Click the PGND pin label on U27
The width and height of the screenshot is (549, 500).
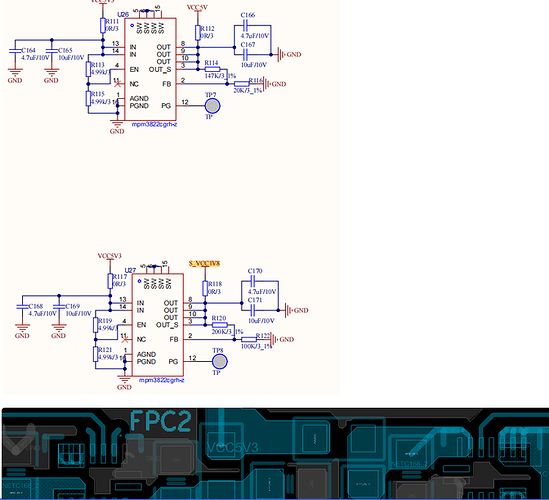pos(146,361)
